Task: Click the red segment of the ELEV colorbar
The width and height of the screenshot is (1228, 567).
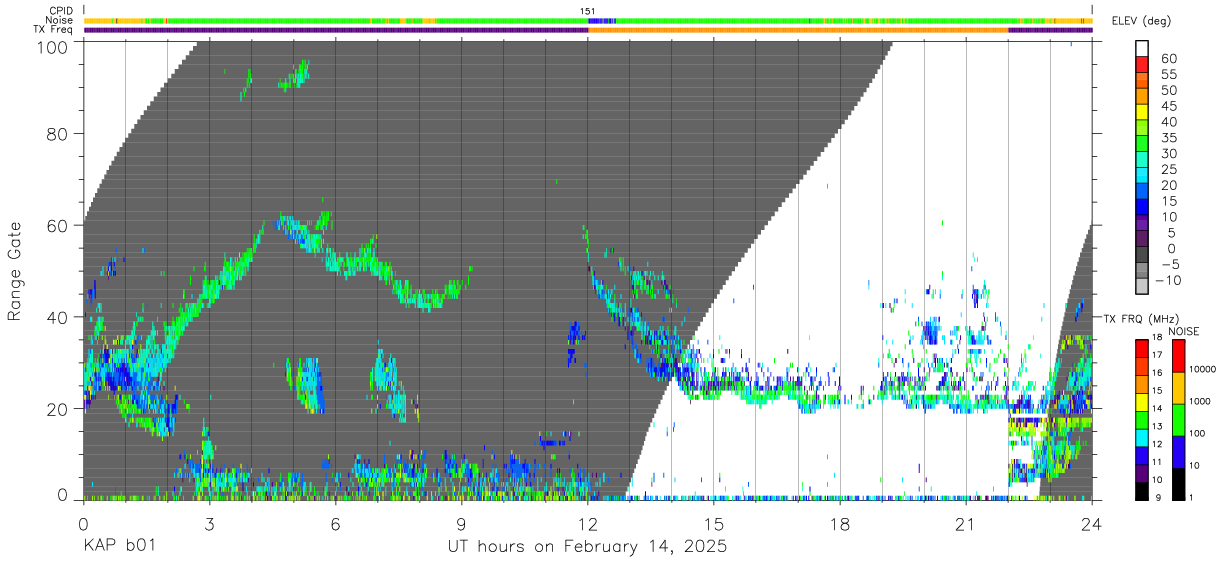Action: click(x=1143, y=66)
